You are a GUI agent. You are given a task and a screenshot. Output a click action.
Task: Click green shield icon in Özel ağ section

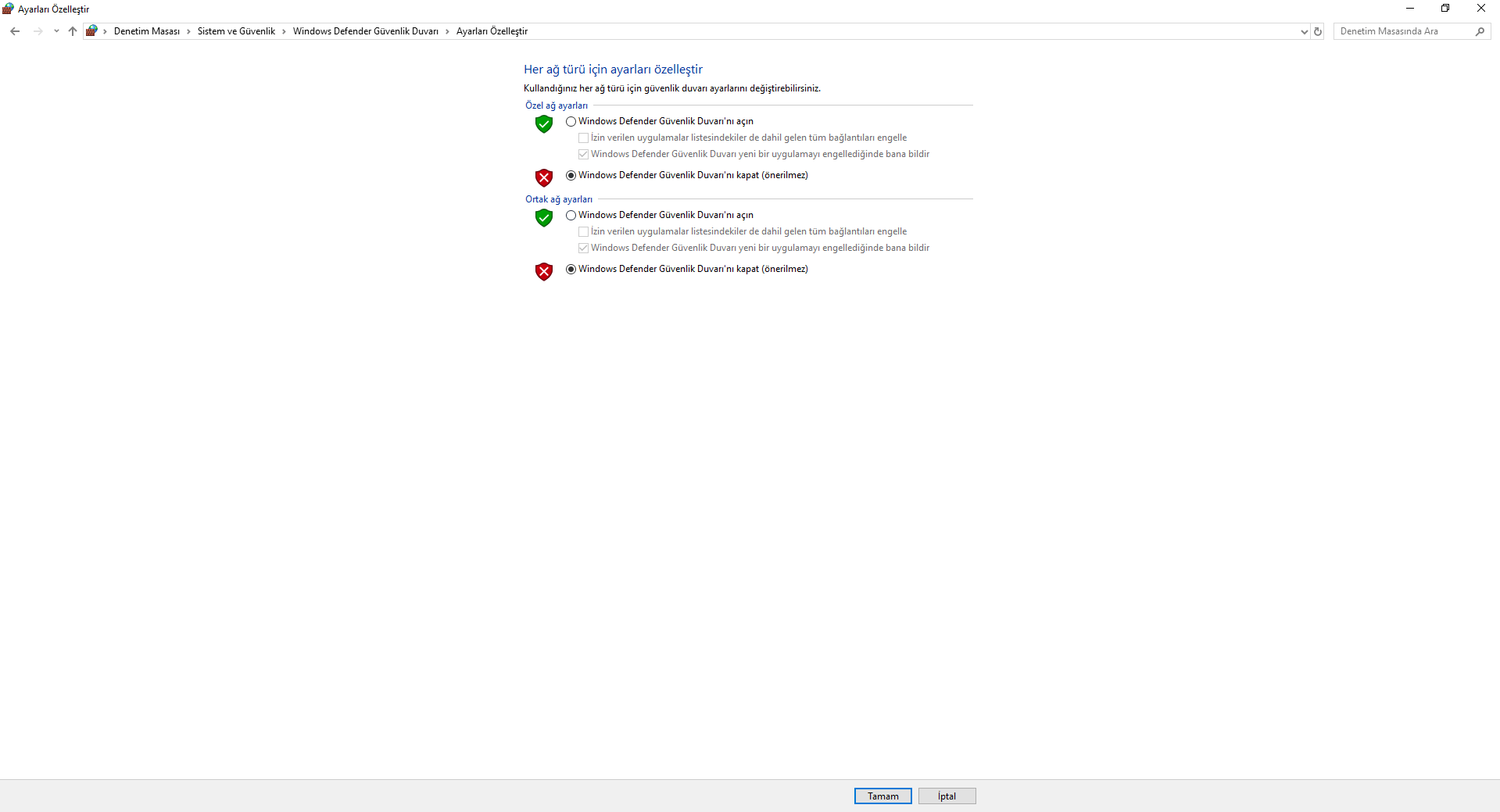coord(544,124)
